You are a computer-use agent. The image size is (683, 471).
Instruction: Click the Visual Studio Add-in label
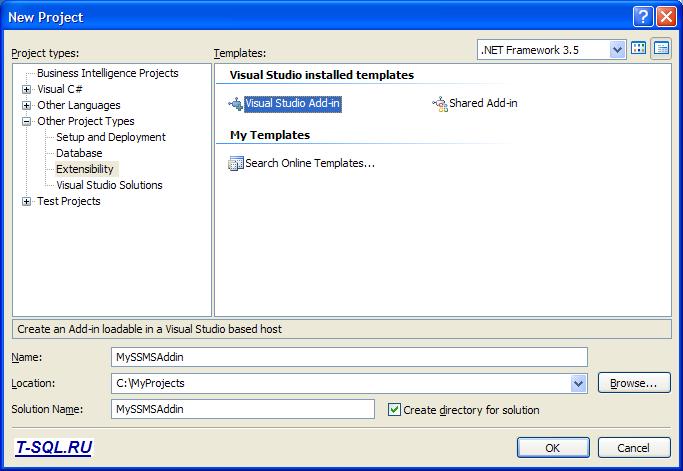293,104
